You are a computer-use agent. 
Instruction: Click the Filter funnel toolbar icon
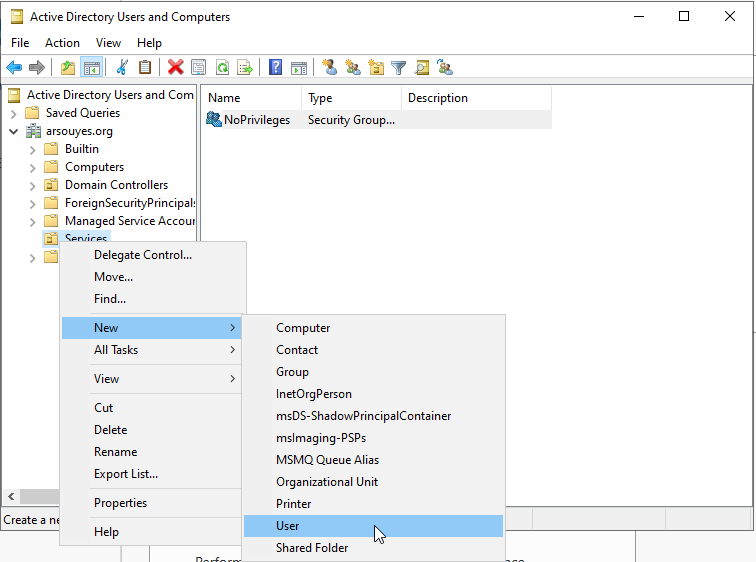[x=399, y=67]
